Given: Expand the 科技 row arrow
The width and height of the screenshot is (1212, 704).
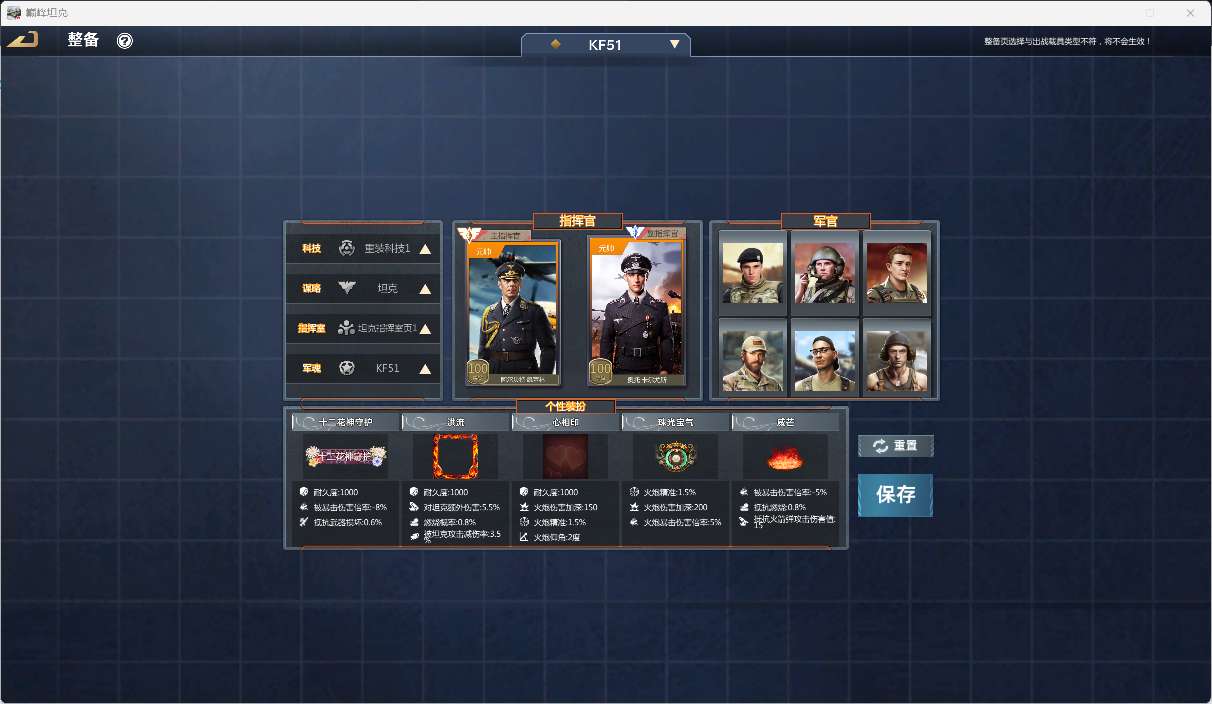Looking at the screenshot, I should point(425,249).
